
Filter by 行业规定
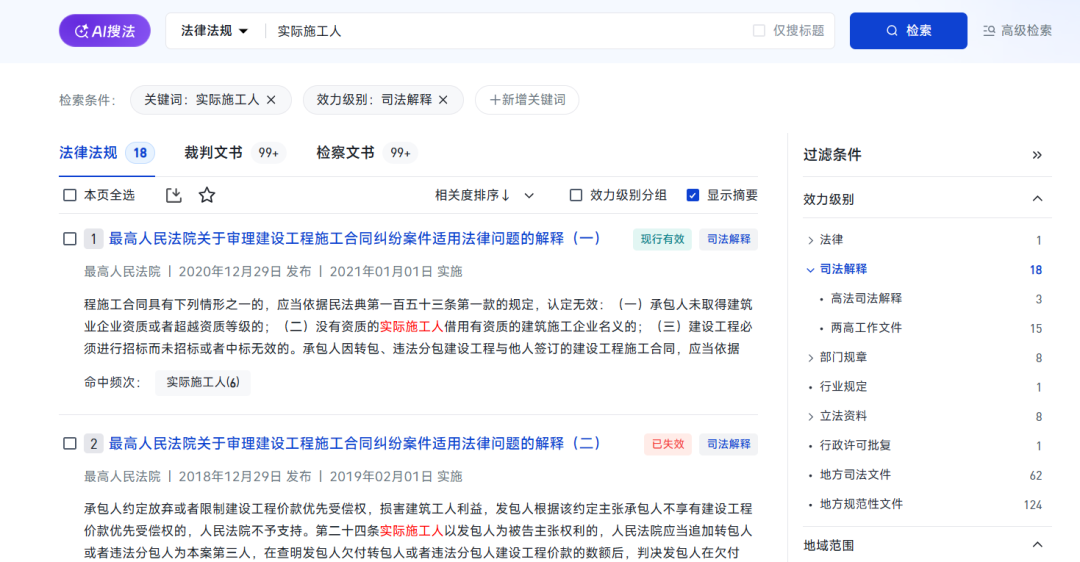[x=843, y=387]
